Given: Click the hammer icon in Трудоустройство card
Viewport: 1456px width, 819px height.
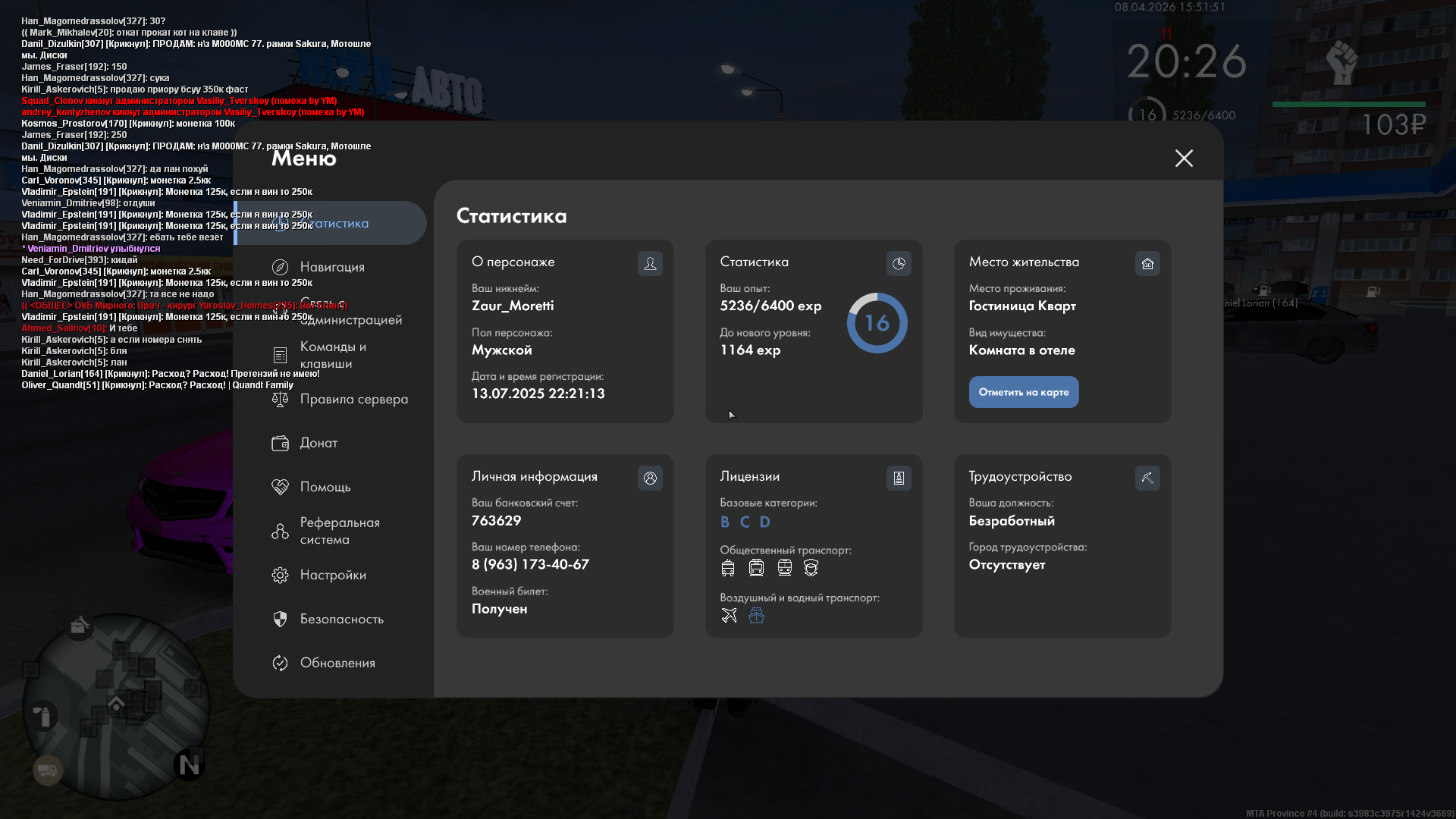Looking at the screenshot, I should [1147, 478].
